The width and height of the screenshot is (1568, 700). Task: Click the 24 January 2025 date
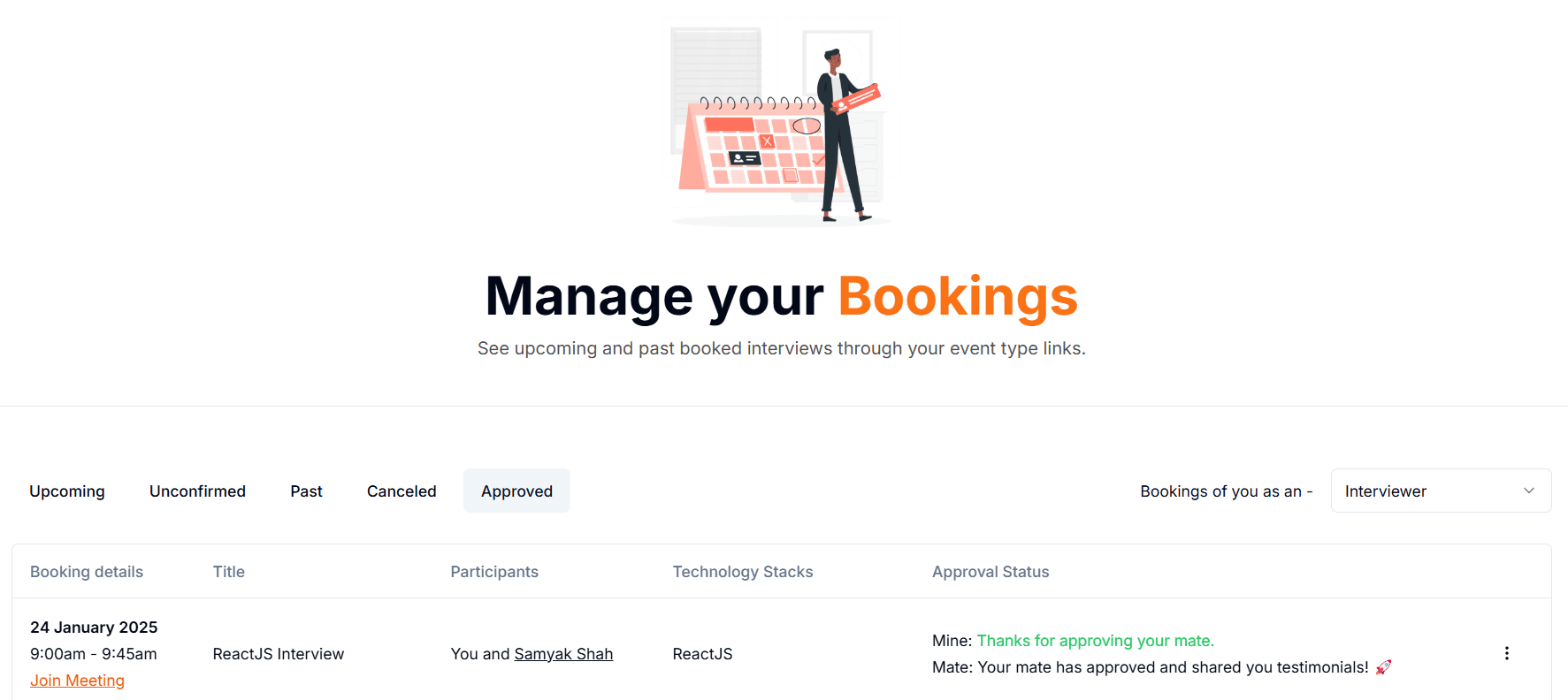point(94,628)
